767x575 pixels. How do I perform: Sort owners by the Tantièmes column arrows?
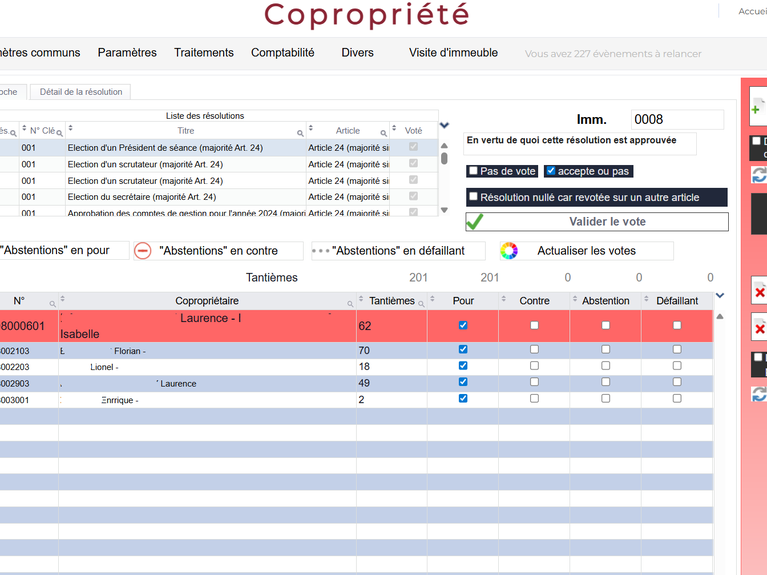pos(361,299)
